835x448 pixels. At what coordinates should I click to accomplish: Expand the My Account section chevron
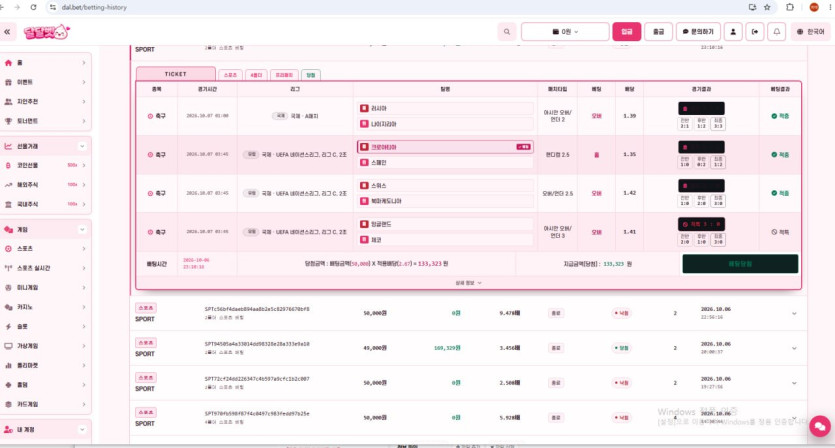coord(82,429)
